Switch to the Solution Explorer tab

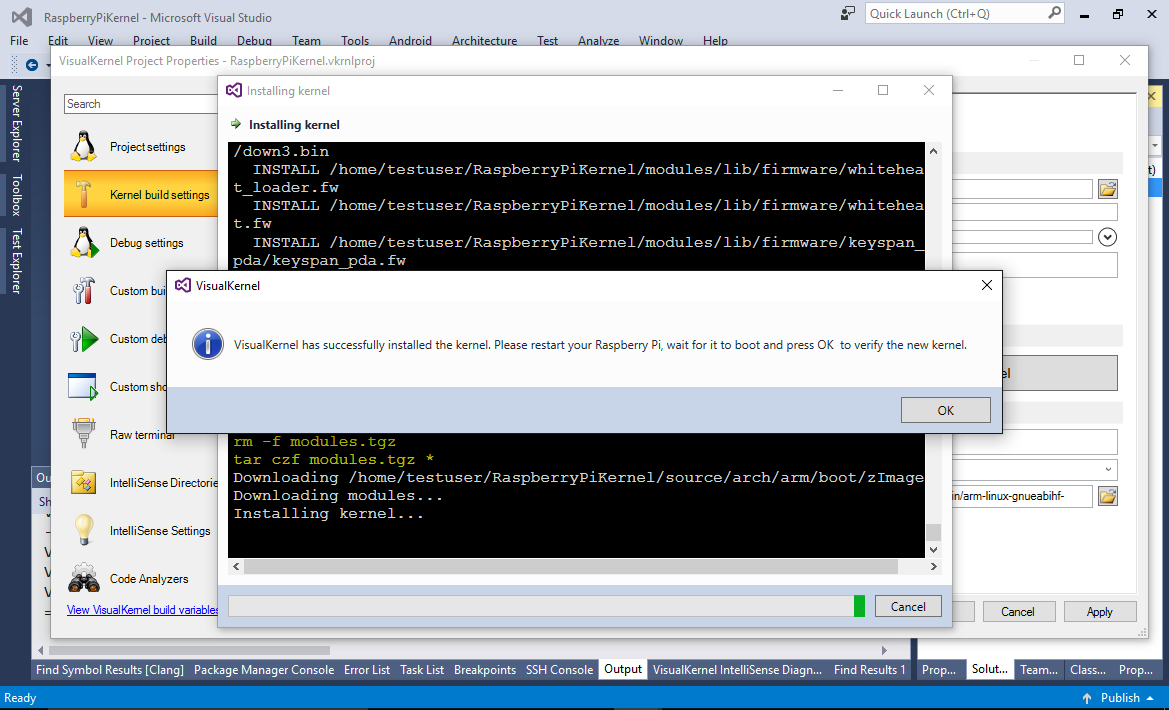coord(989,670)
